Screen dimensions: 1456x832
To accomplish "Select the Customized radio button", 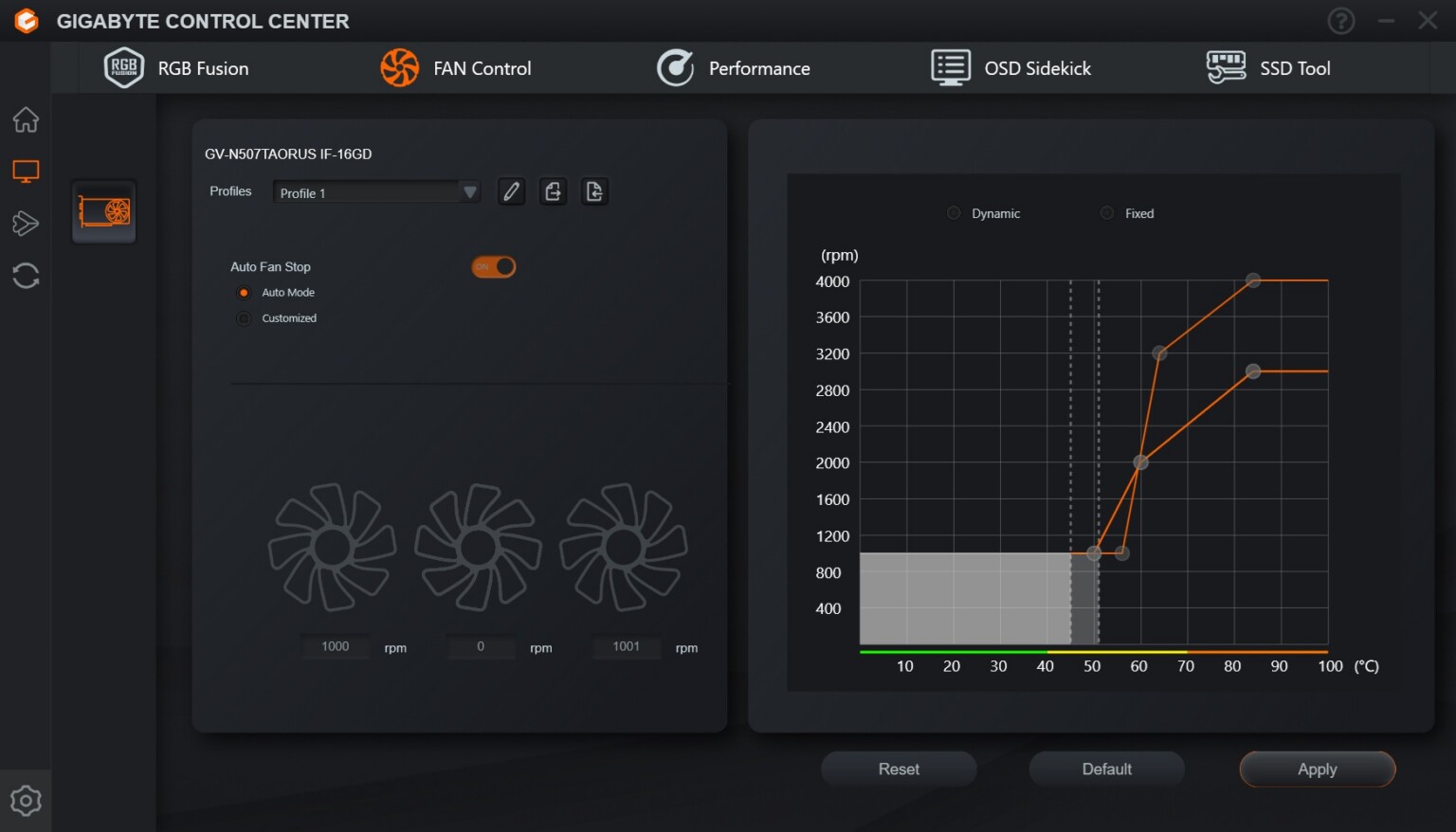I will pyautogui.click(x=244, y=318).
